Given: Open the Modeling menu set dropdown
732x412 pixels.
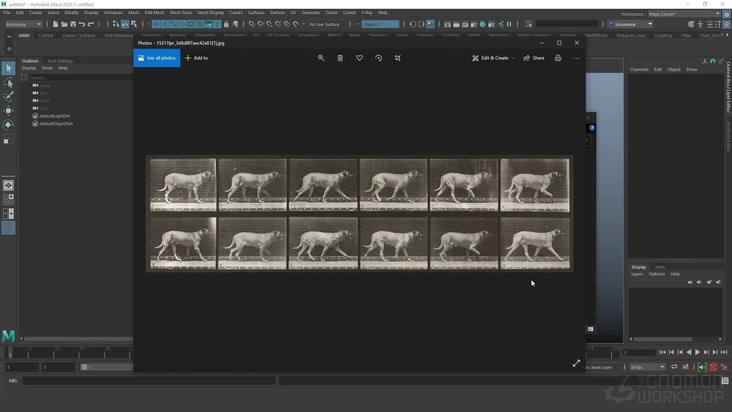Looking at the screenshot, I should (x=24, y=24).
